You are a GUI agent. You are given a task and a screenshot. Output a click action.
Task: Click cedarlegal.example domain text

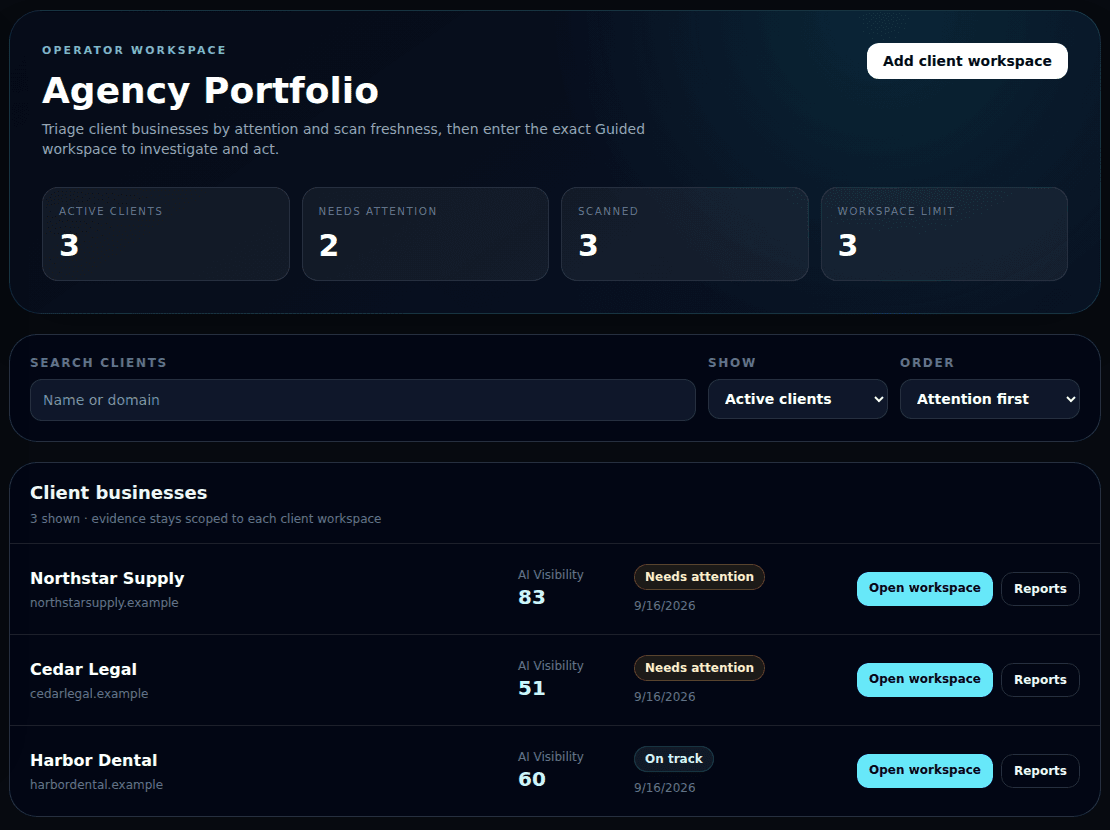pyautogui.click(x=89, y=693)
